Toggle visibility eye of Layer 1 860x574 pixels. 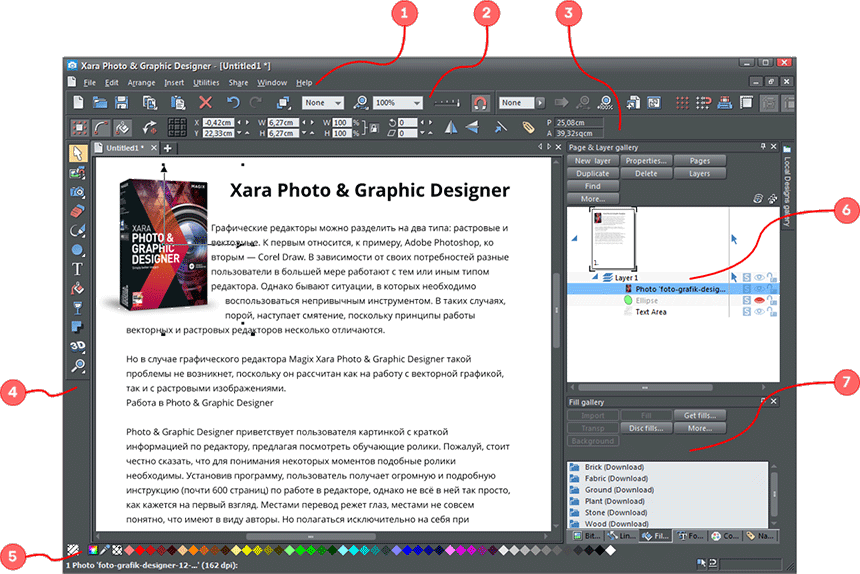click(x=759, y=278)
